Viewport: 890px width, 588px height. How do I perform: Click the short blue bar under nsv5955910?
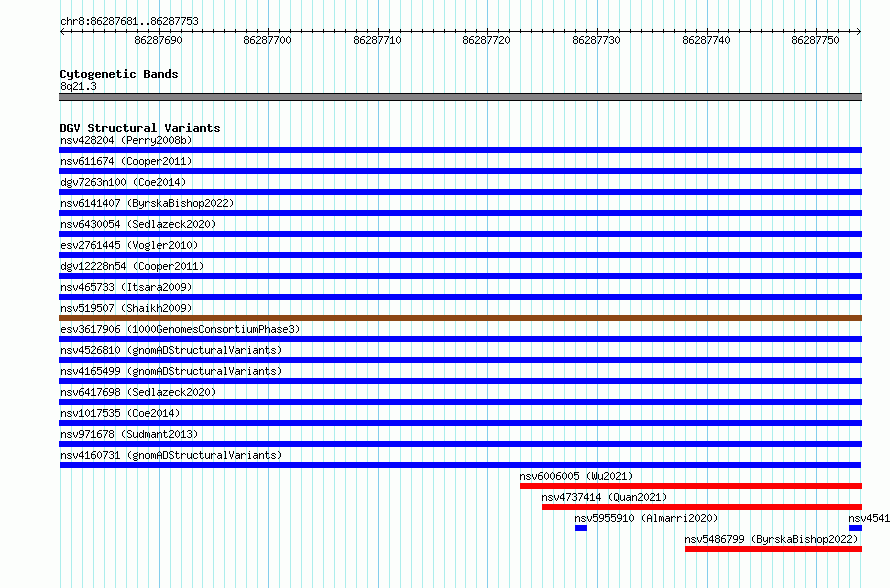[x=581, y=528]
